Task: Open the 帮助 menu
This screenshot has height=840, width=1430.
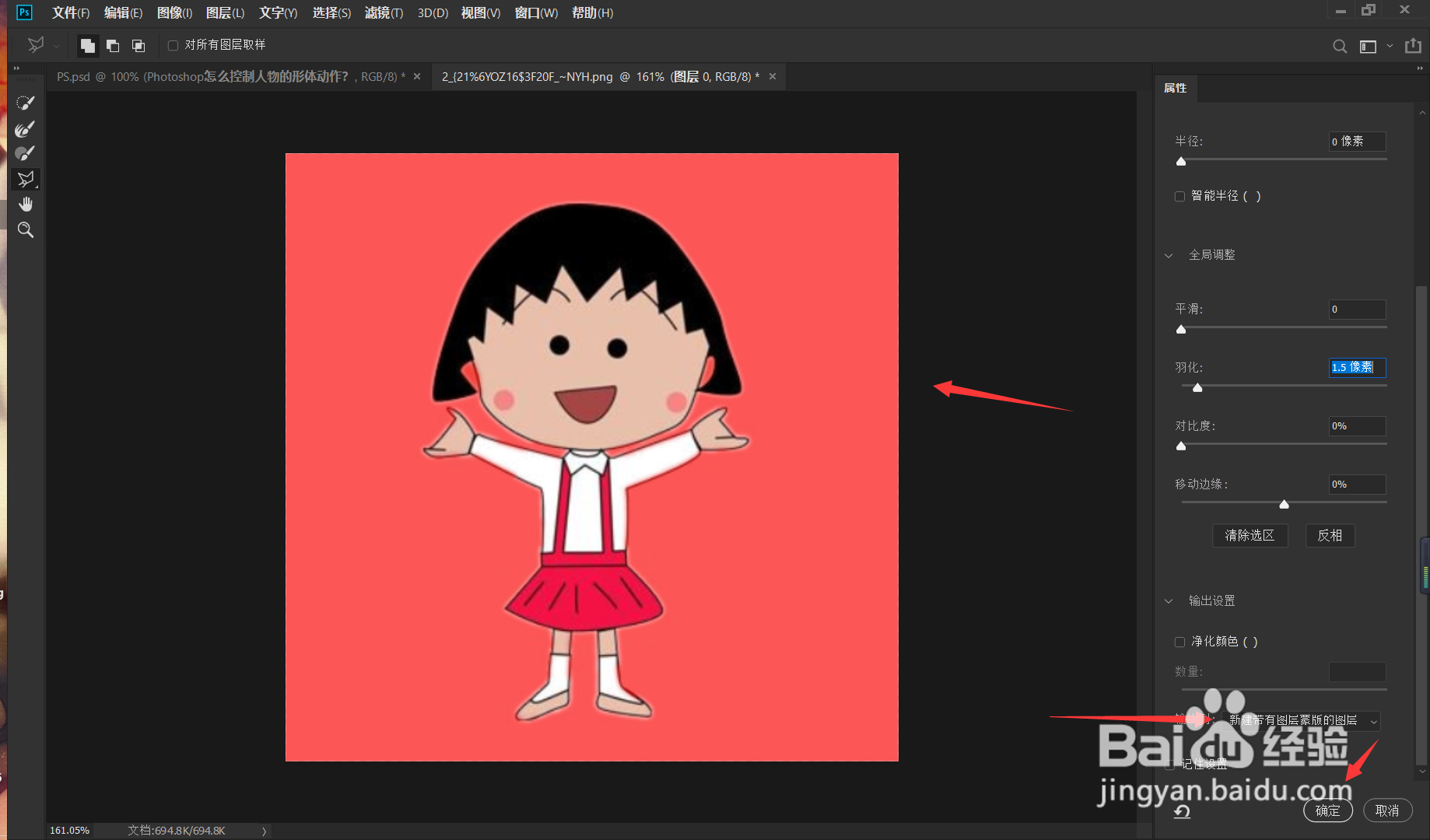Action: pyautogui.click(x=593, y=12)
